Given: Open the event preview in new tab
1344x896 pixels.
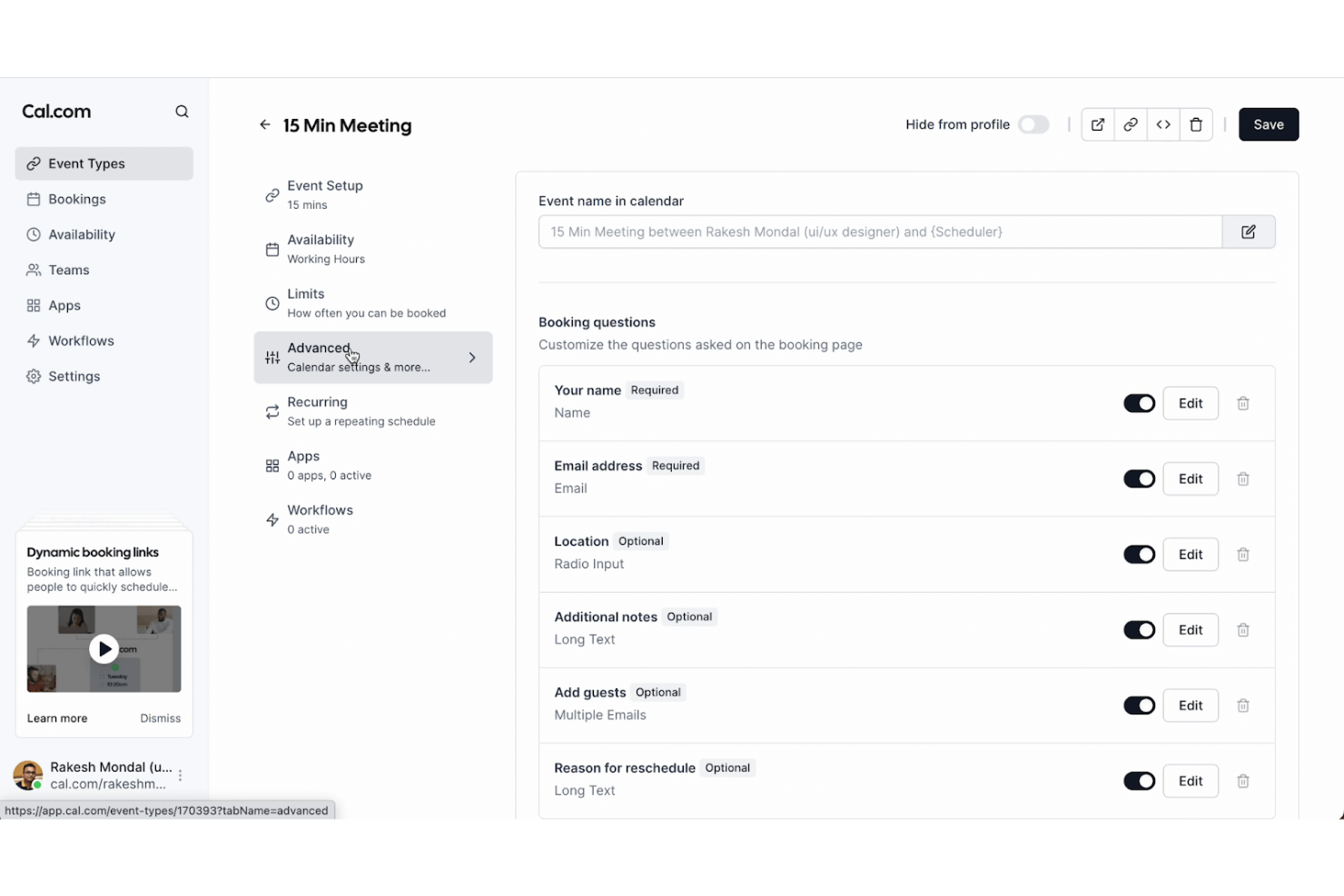Looking at the screenshot, I should (1097, 124).
